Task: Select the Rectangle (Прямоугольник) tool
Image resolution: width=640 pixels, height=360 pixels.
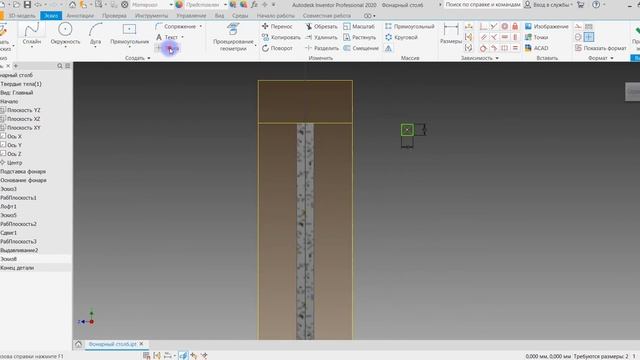Action: (x=129, y=34)
